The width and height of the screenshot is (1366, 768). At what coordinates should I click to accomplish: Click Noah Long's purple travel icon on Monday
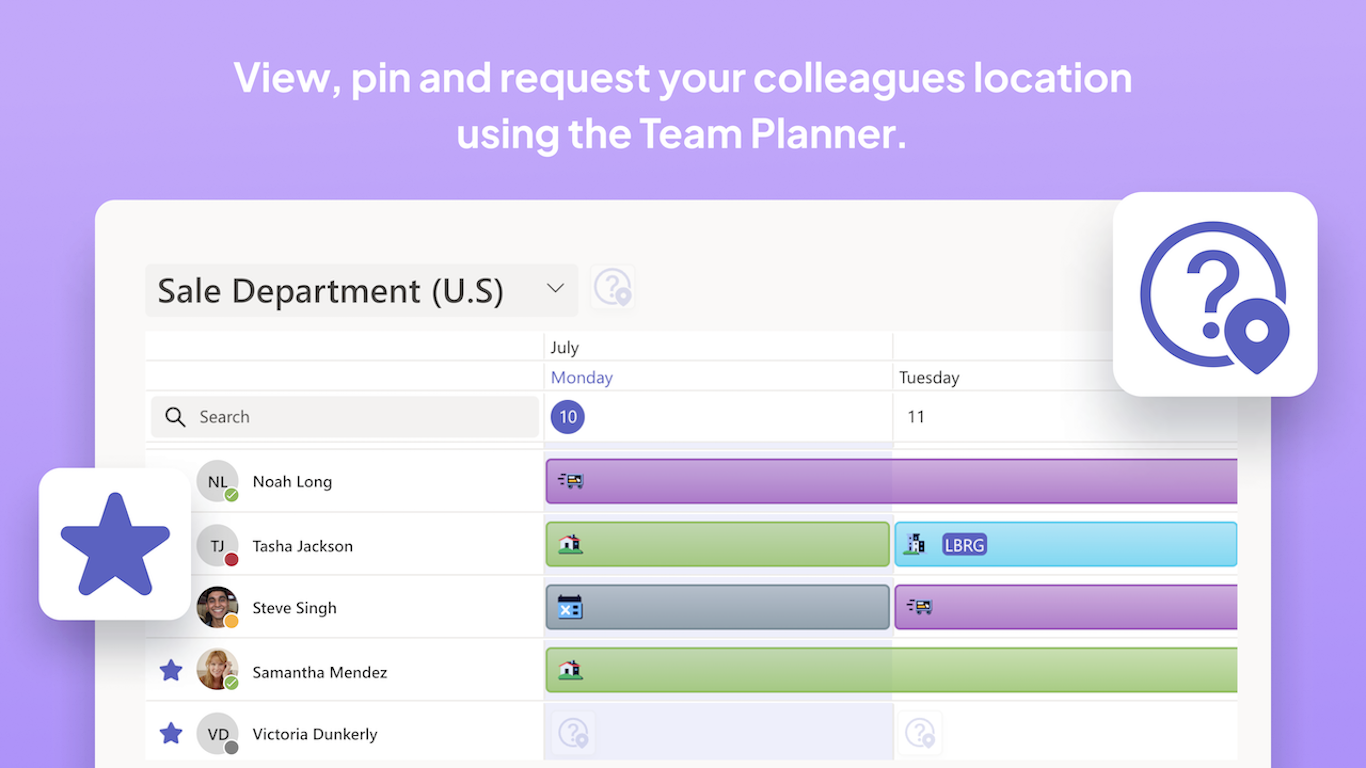tap(570, 481)
